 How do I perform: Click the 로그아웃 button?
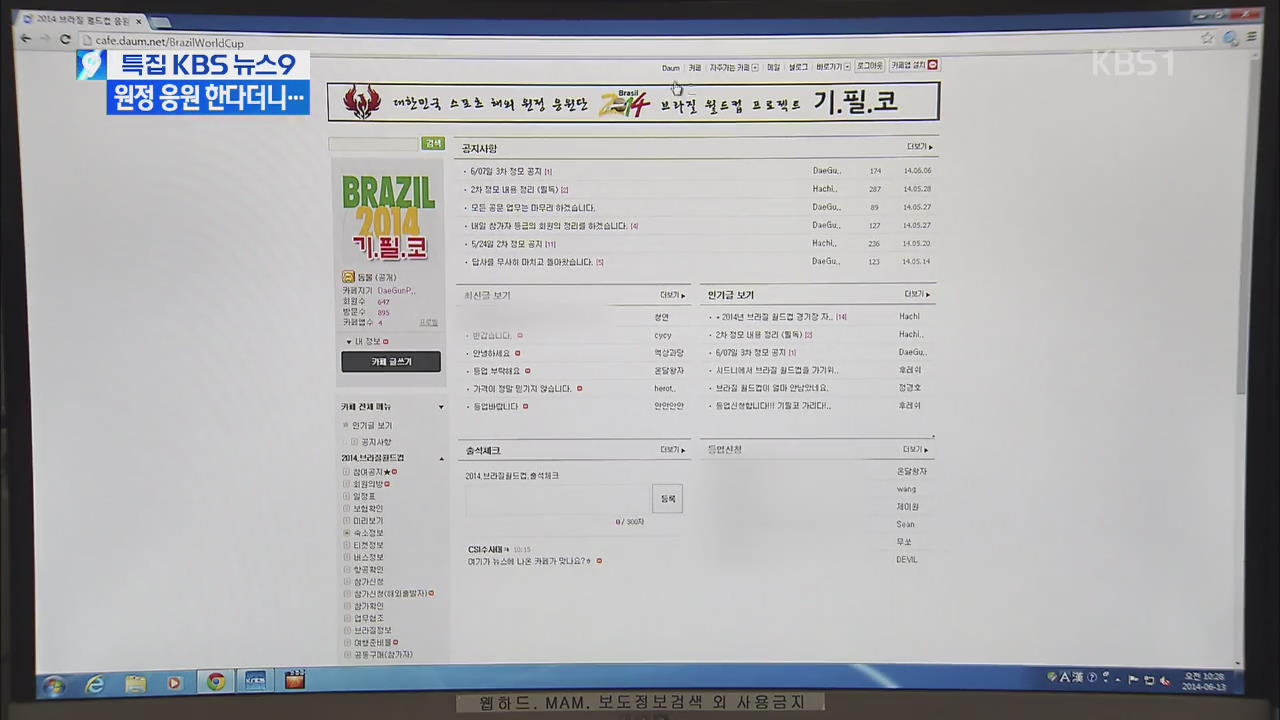[869, 66]
